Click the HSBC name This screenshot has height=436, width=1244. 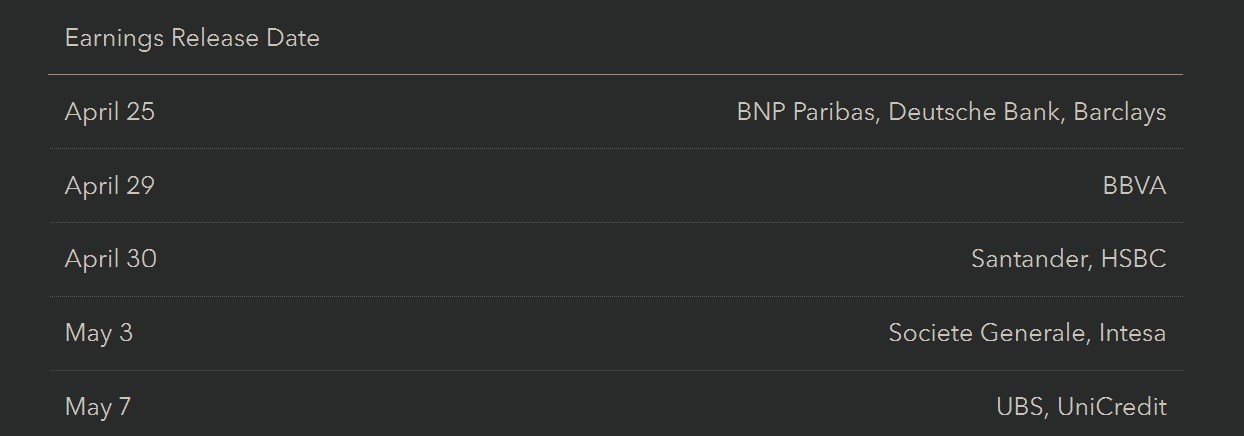pos(1133,259)
